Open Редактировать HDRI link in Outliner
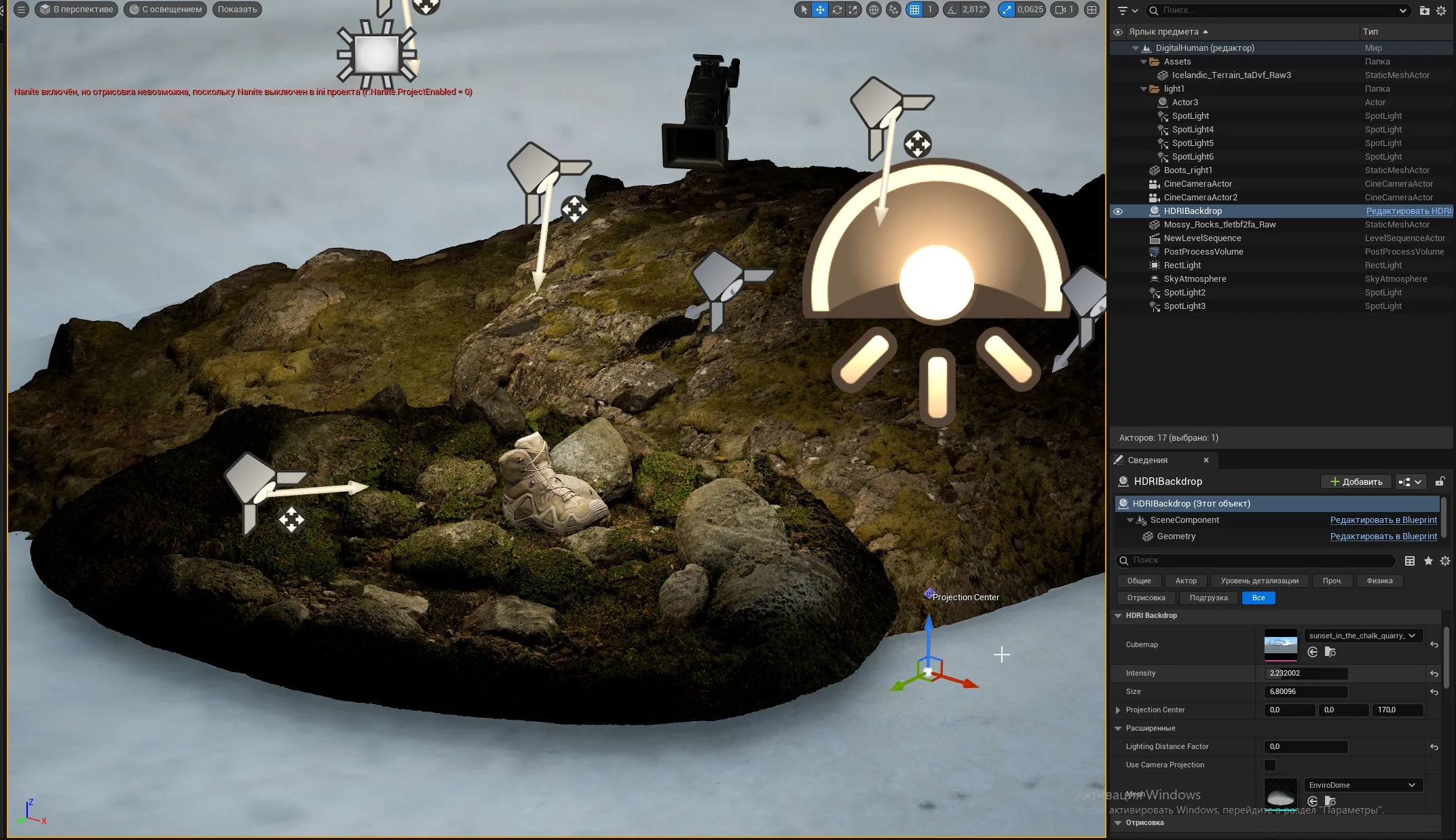The height and width of the screenshot is (840, 1456). click(1408, 211)
